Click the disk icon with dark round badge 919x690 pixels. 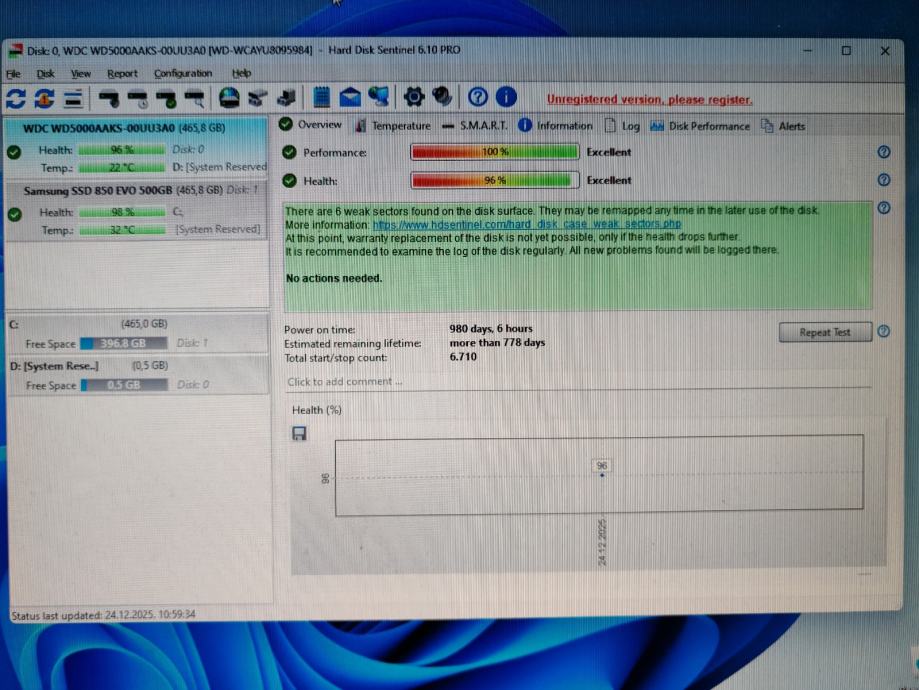pos(109,98)
